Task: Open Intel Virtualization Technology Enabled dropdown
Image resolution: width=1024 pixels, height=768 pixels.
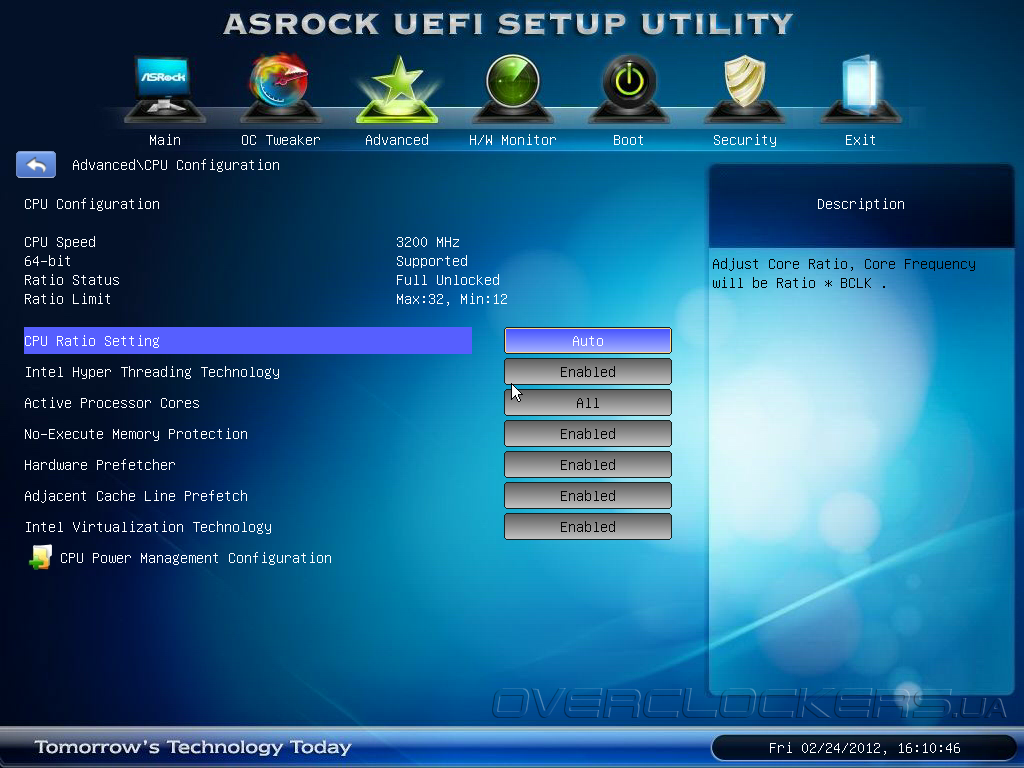Action: 588,526
